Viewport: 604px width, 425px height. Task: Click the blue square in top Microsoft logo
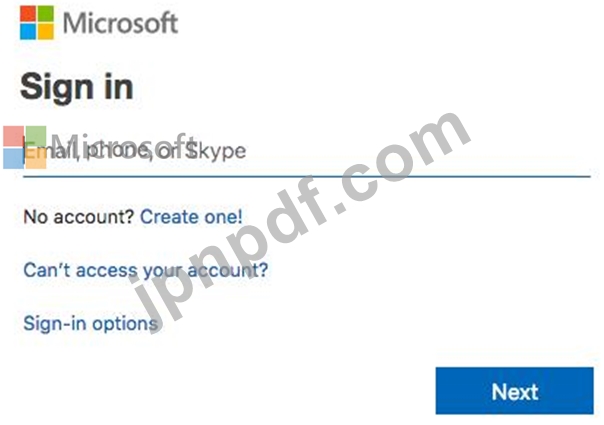(x=28, y=32)
